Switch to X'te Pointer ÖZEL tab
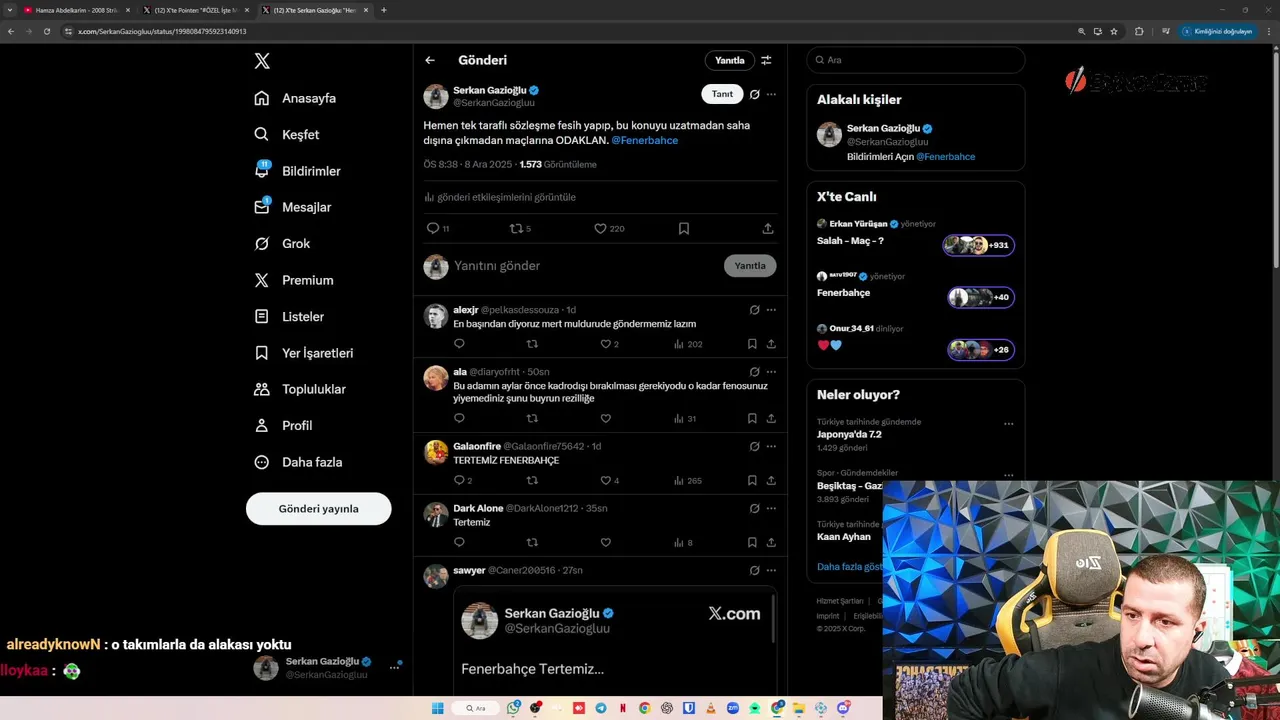The height and width of the screenshot is (720, 1280). pos(195,10)
